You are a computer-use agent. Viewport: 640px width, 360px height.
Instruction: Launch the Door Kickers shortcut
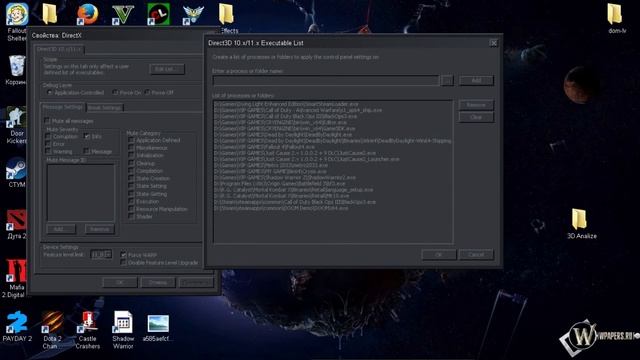(17, 118)
